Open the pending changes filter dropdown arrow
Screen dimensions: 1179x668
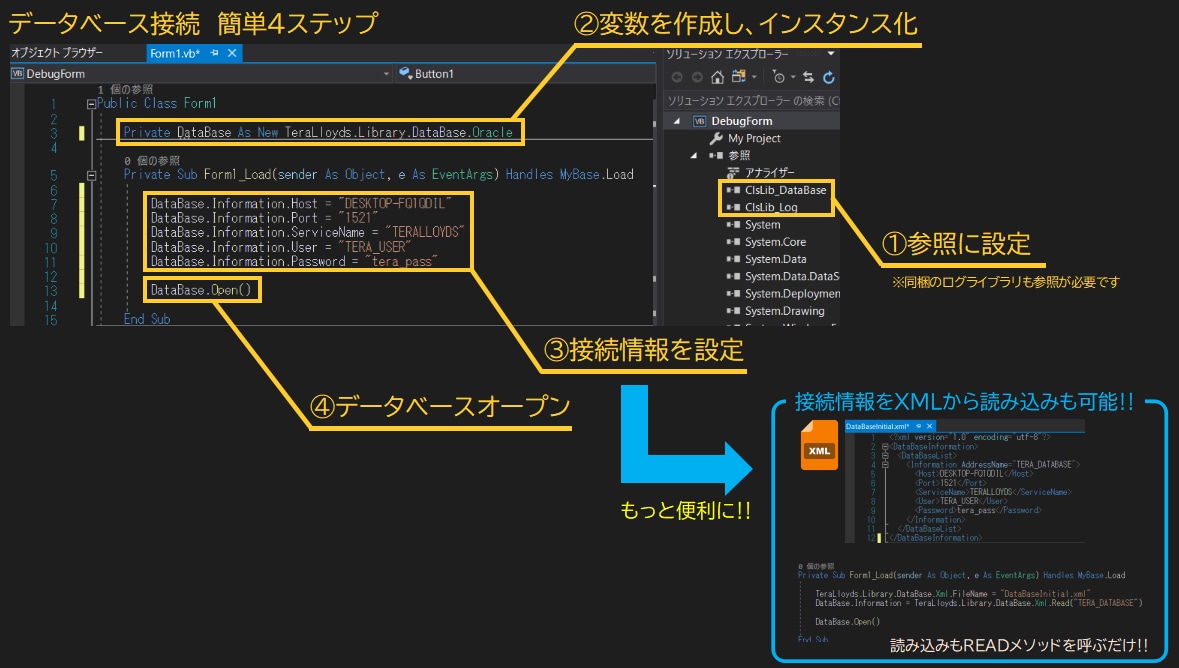793,77
